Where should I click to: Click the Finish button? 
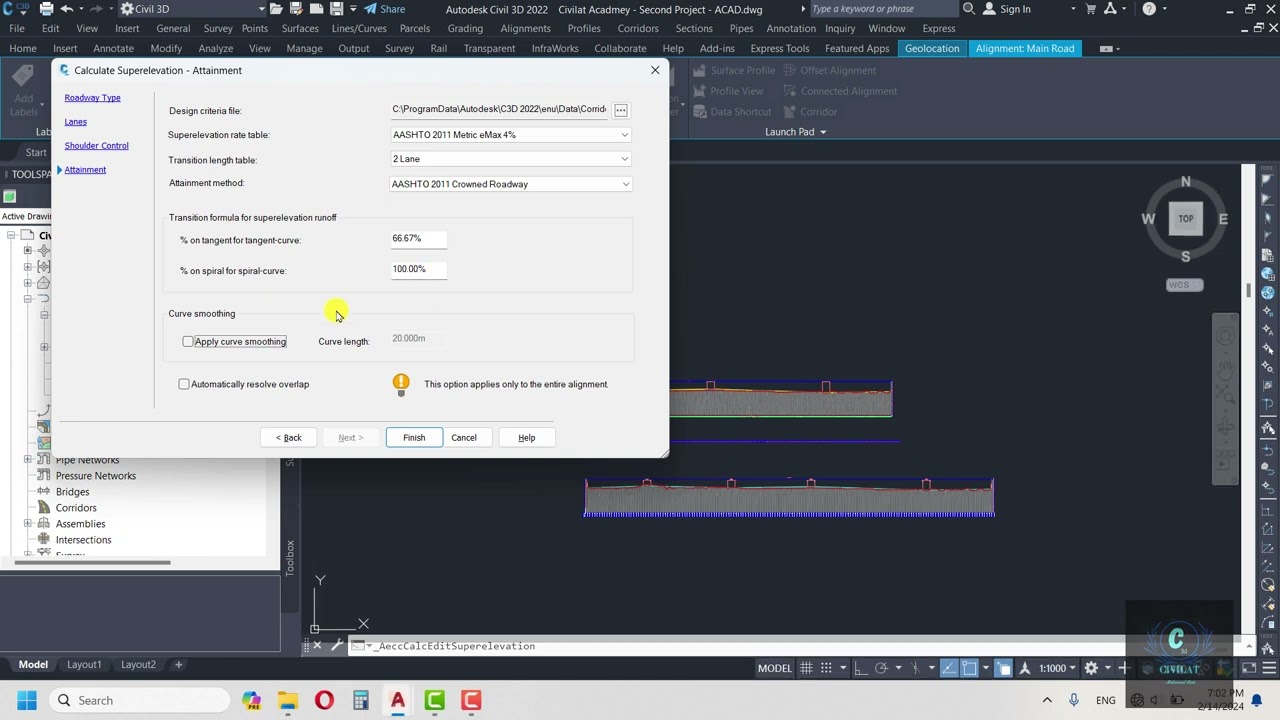point(414,438)
